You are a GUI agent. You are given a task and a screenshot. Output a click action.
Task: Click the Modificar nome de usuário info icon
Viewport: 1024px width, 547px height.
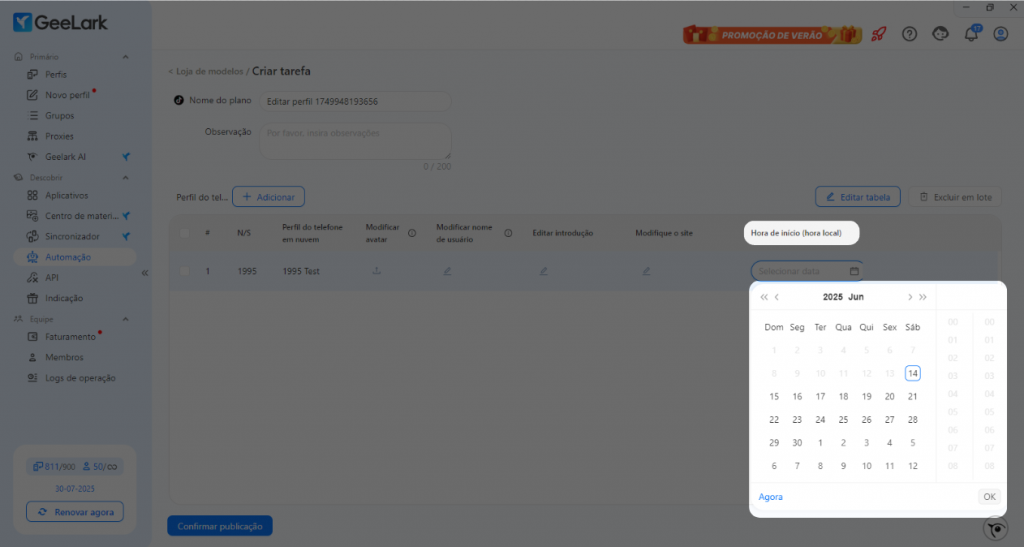tap(508, 233)
